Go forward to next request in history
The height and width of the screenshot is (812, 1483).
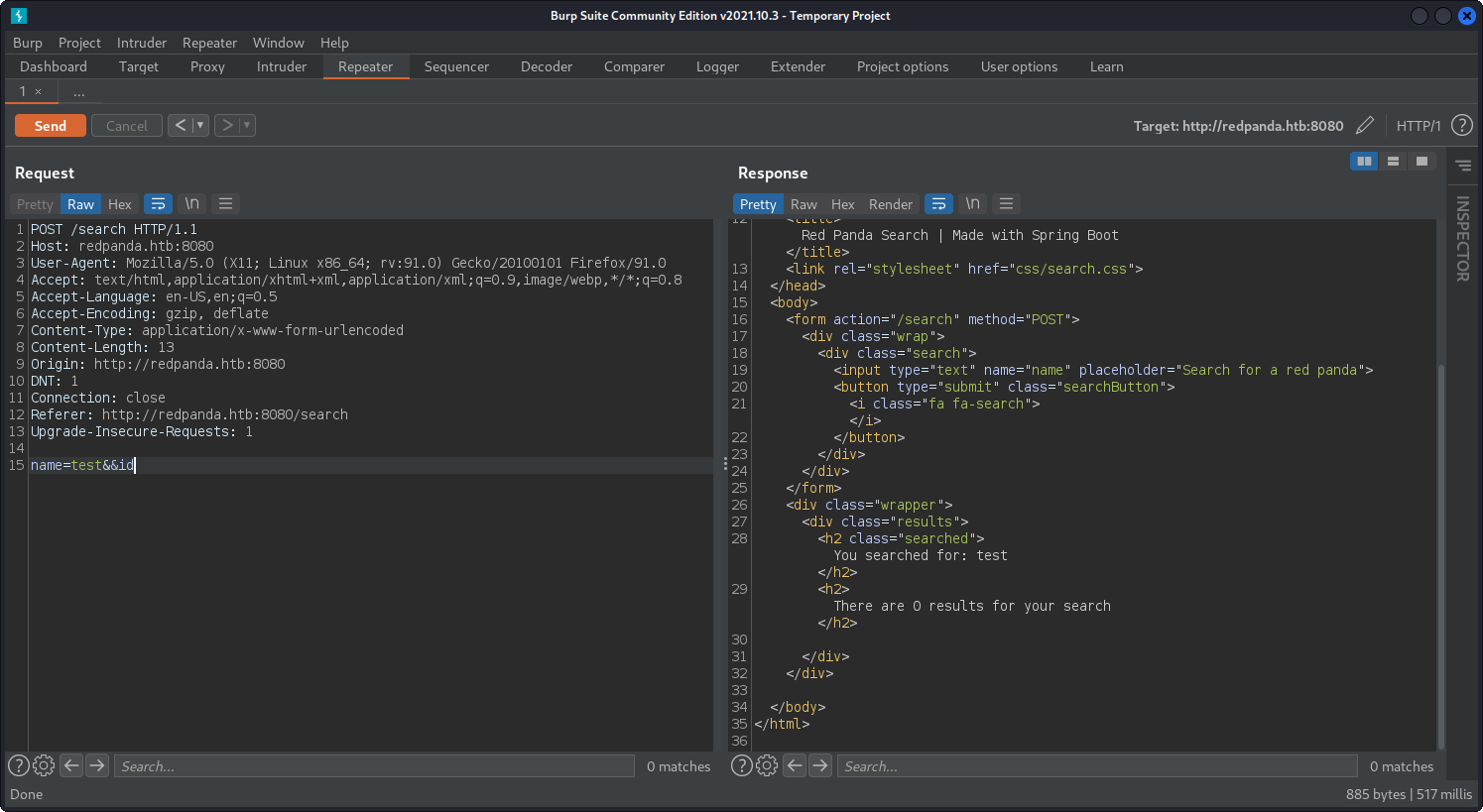click(x=227, y=126)
